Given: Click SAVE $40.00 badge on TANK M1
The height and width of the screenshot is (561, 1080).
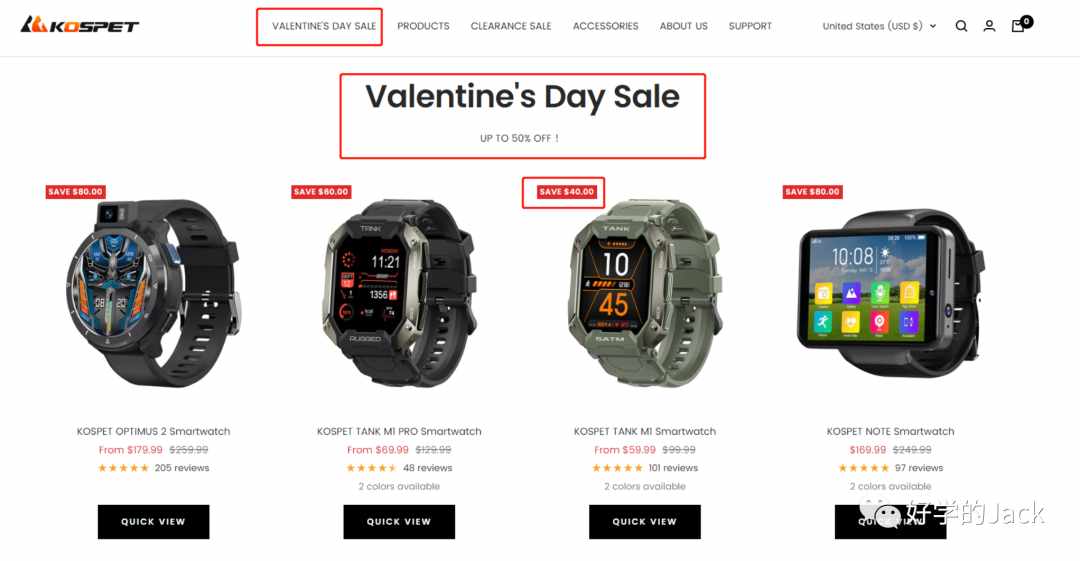Looking at the screenshot, I should [x=566, y=192].
